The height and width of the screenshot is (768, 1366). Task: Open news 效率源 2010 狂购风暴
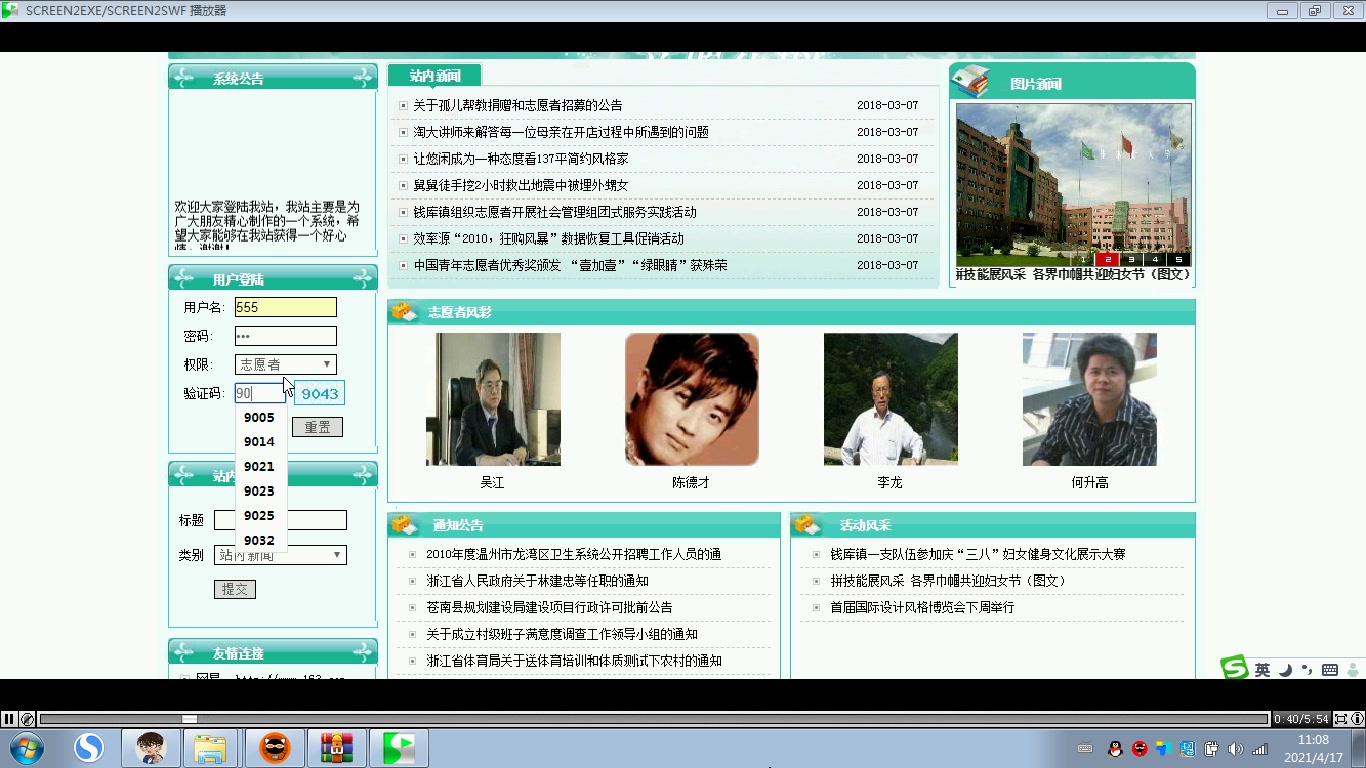pos(549,239)
